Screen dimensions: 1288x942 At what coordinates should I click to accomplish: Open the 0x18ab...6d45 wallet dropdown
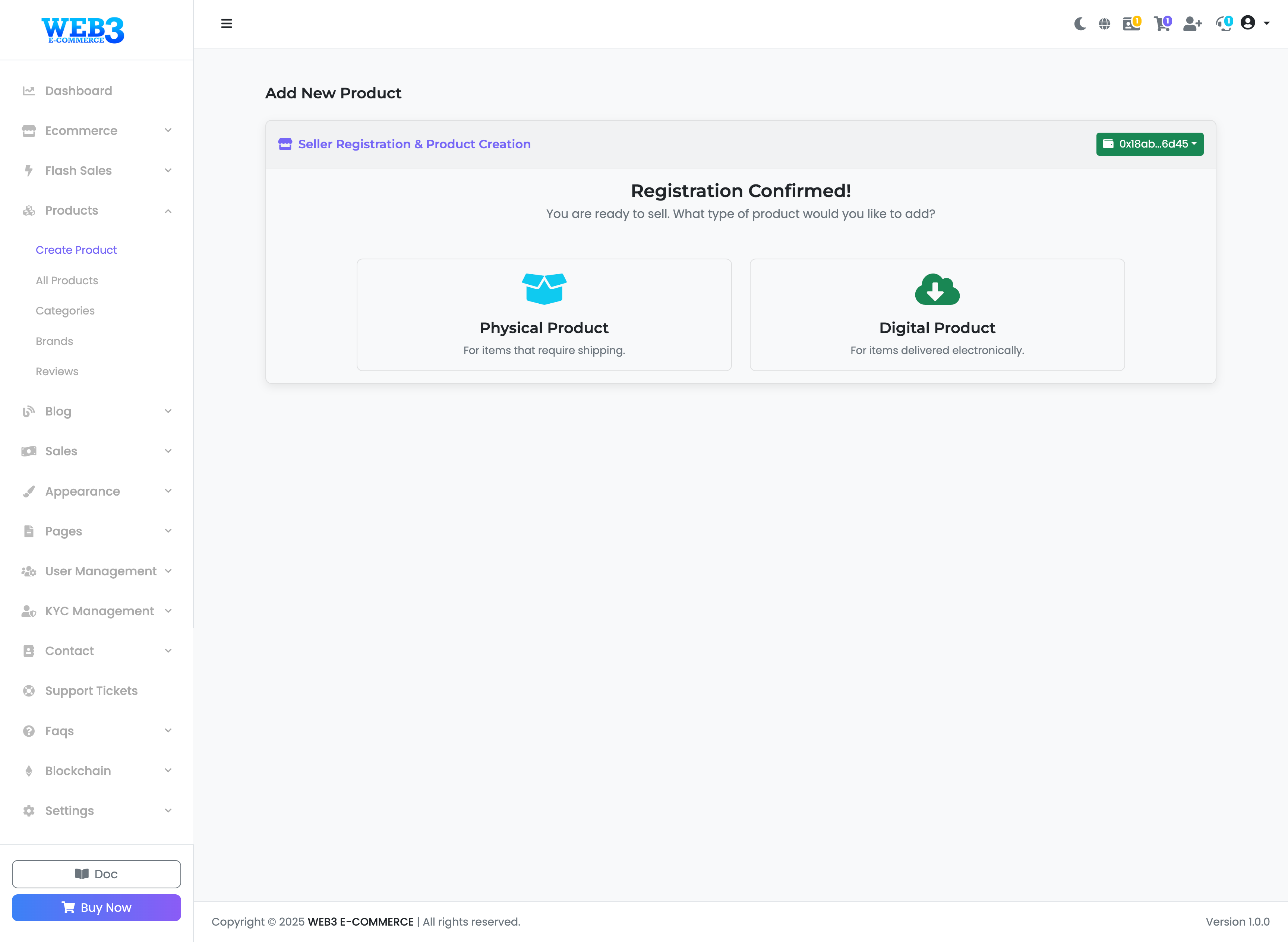click(1149, 144)
